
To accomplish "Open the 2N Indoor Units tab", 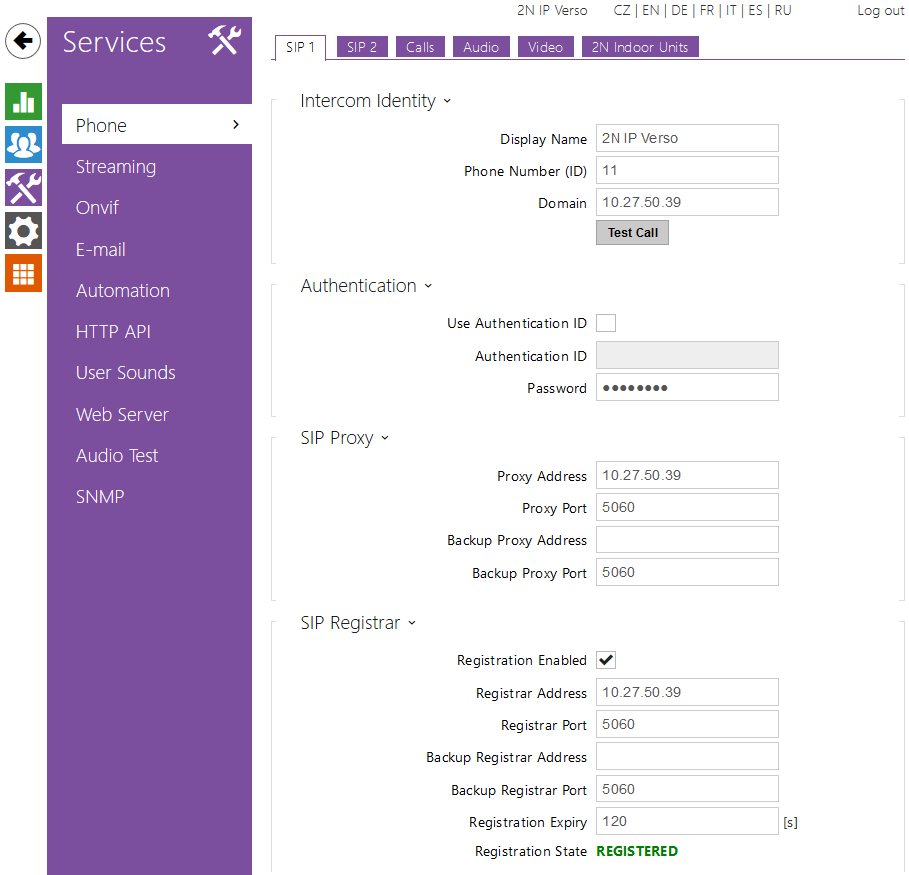I will (x=640, y=47).
